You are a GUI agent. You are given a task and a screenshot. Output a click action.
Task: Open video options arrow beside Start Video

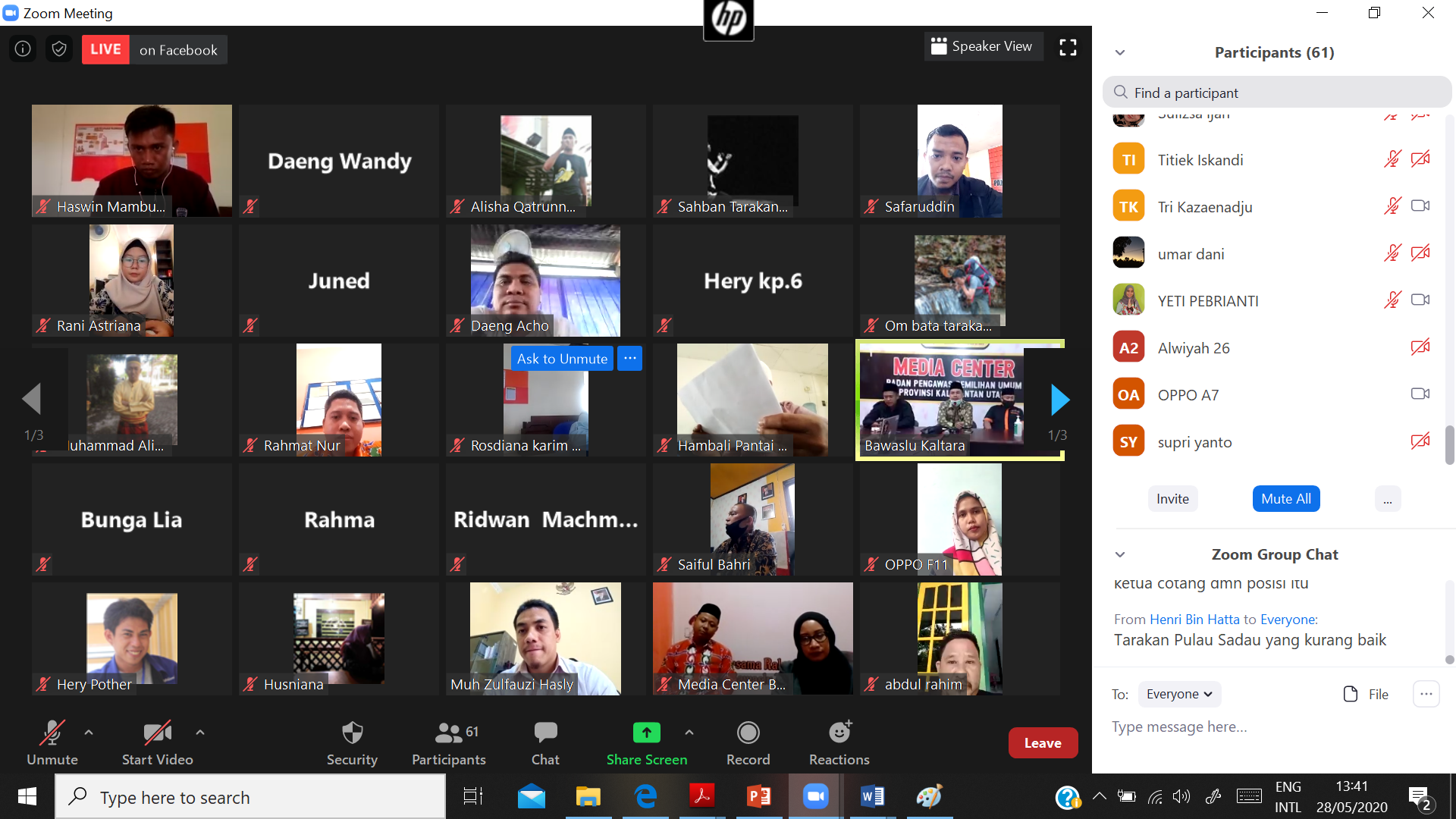[200, 733]
